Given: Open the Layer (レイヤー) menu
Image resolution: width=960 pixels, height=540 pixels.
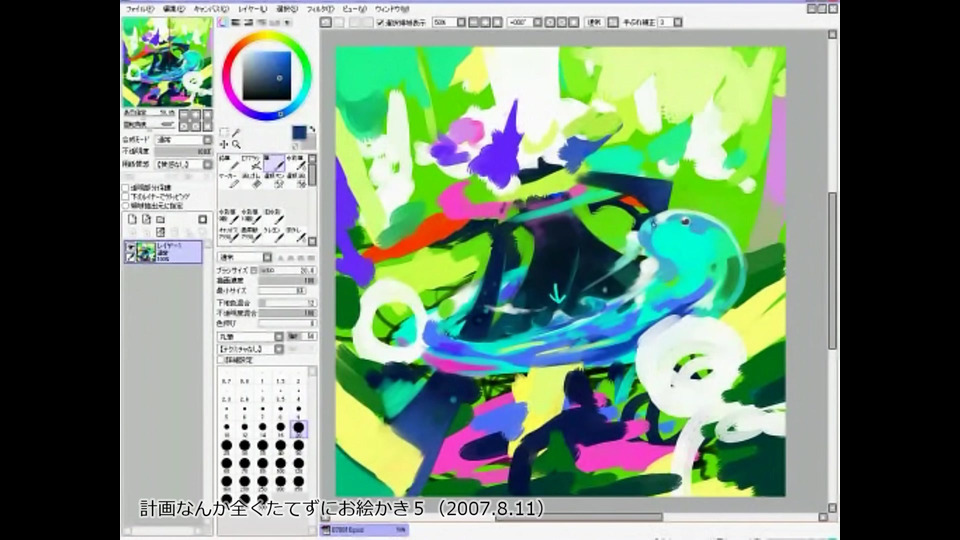Looking at the screenshot, I should 252,9.
